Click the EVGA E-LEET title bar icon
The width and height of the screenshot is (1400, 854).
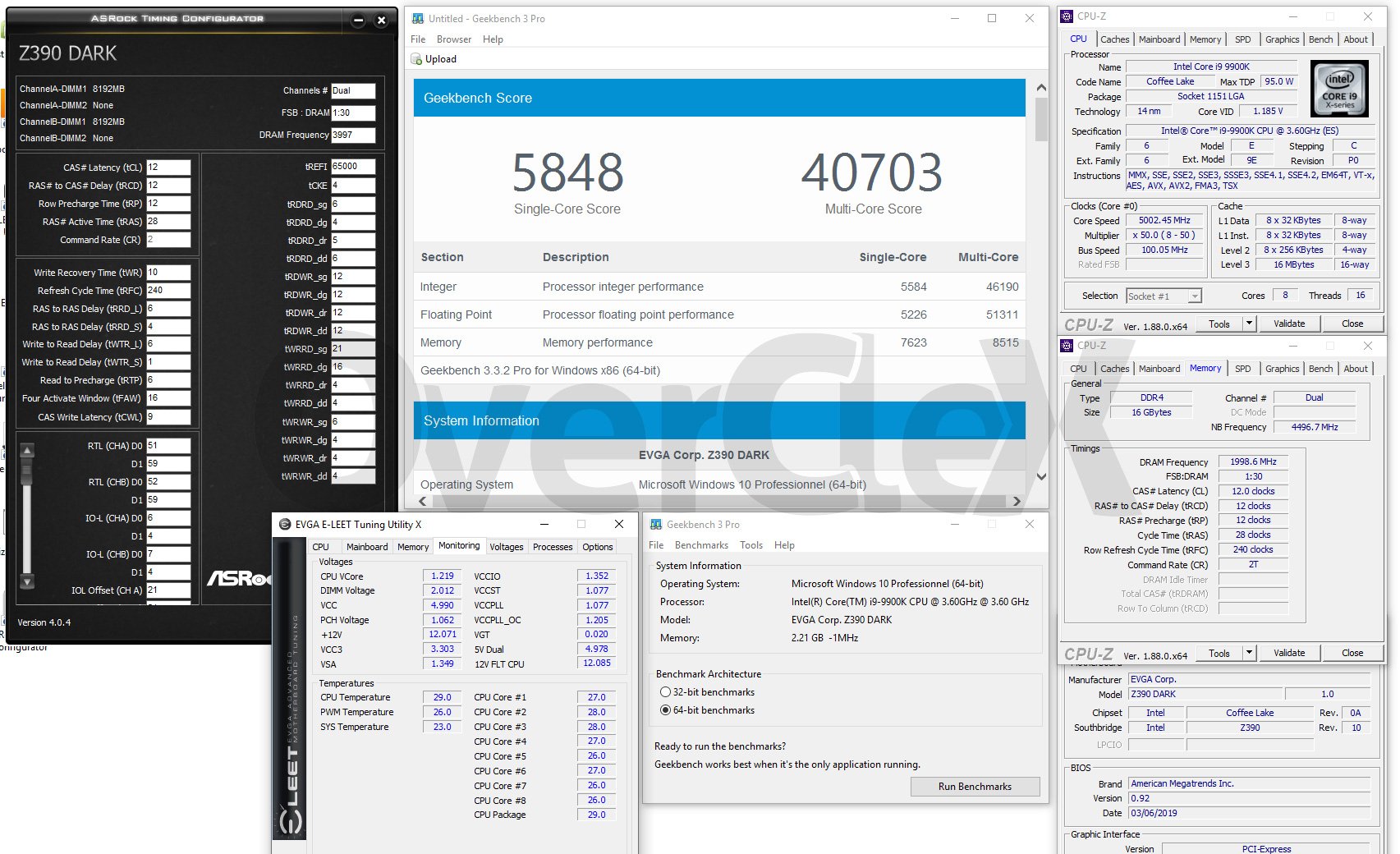(x=285, y=524)
